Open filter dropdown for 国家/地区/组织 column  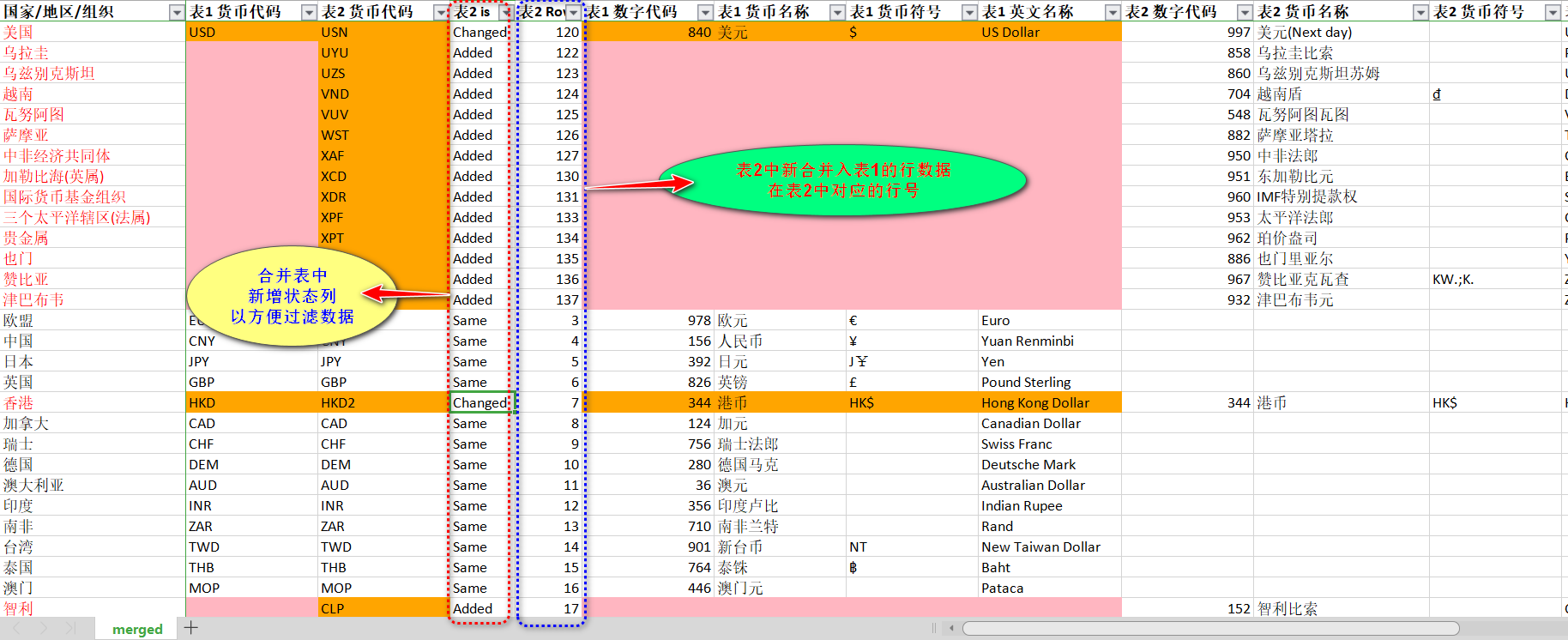[x=177, y=12]
